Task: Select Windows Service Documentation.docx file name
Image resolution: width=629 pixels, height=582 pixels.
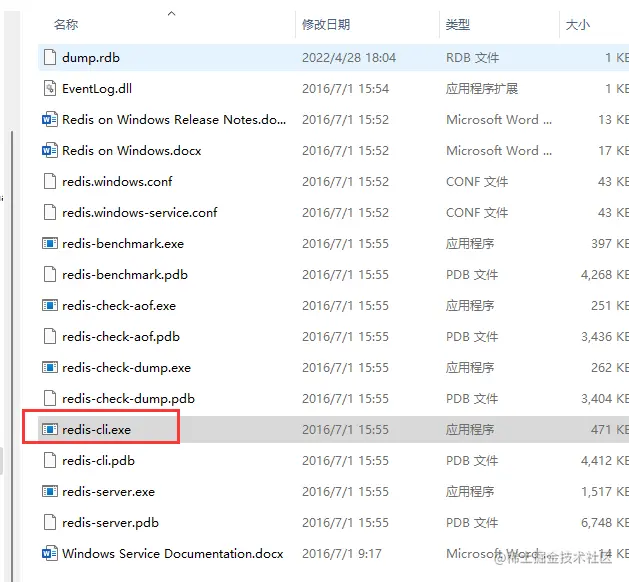Action: [172, 554]
